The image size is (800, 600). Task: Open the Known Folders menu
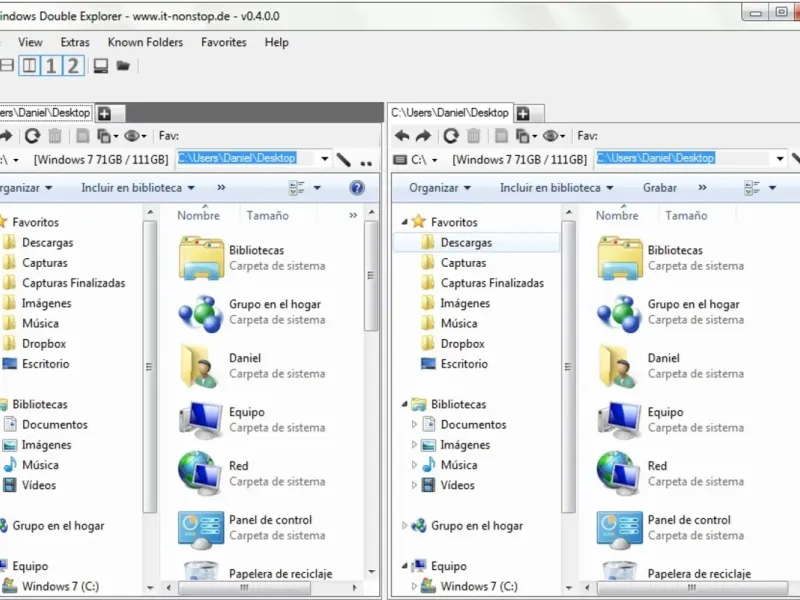click(x=145, y=42)
